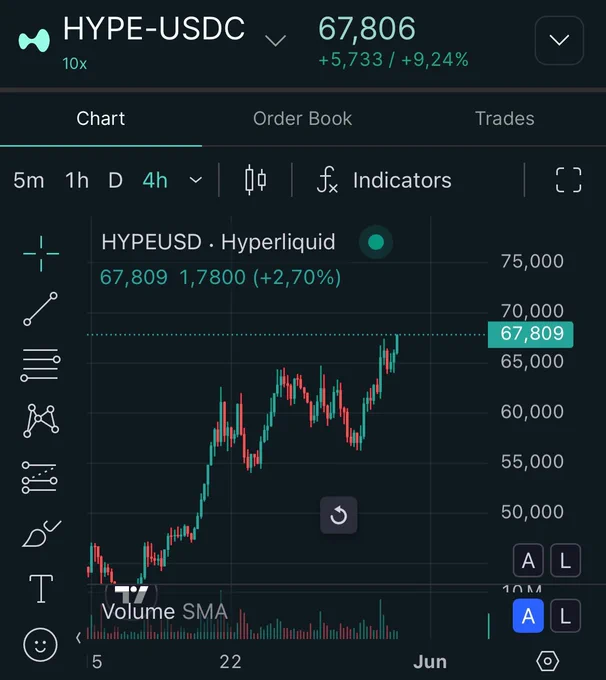Select the XABCD pattern tool

(41, 420)
